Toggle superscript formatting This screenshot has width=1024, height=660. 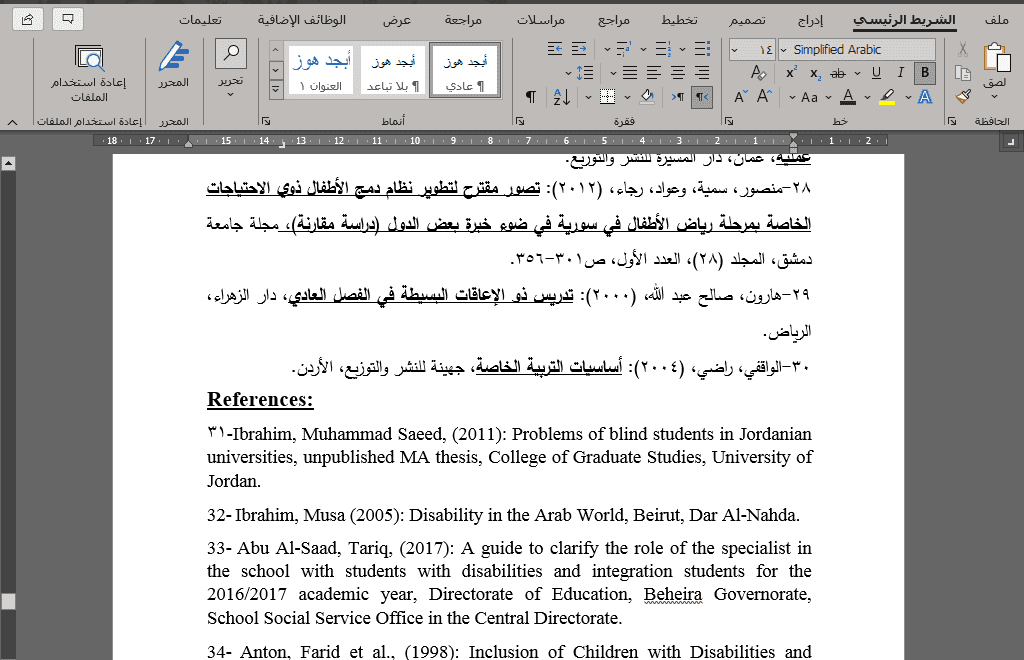tap(791, 73)
